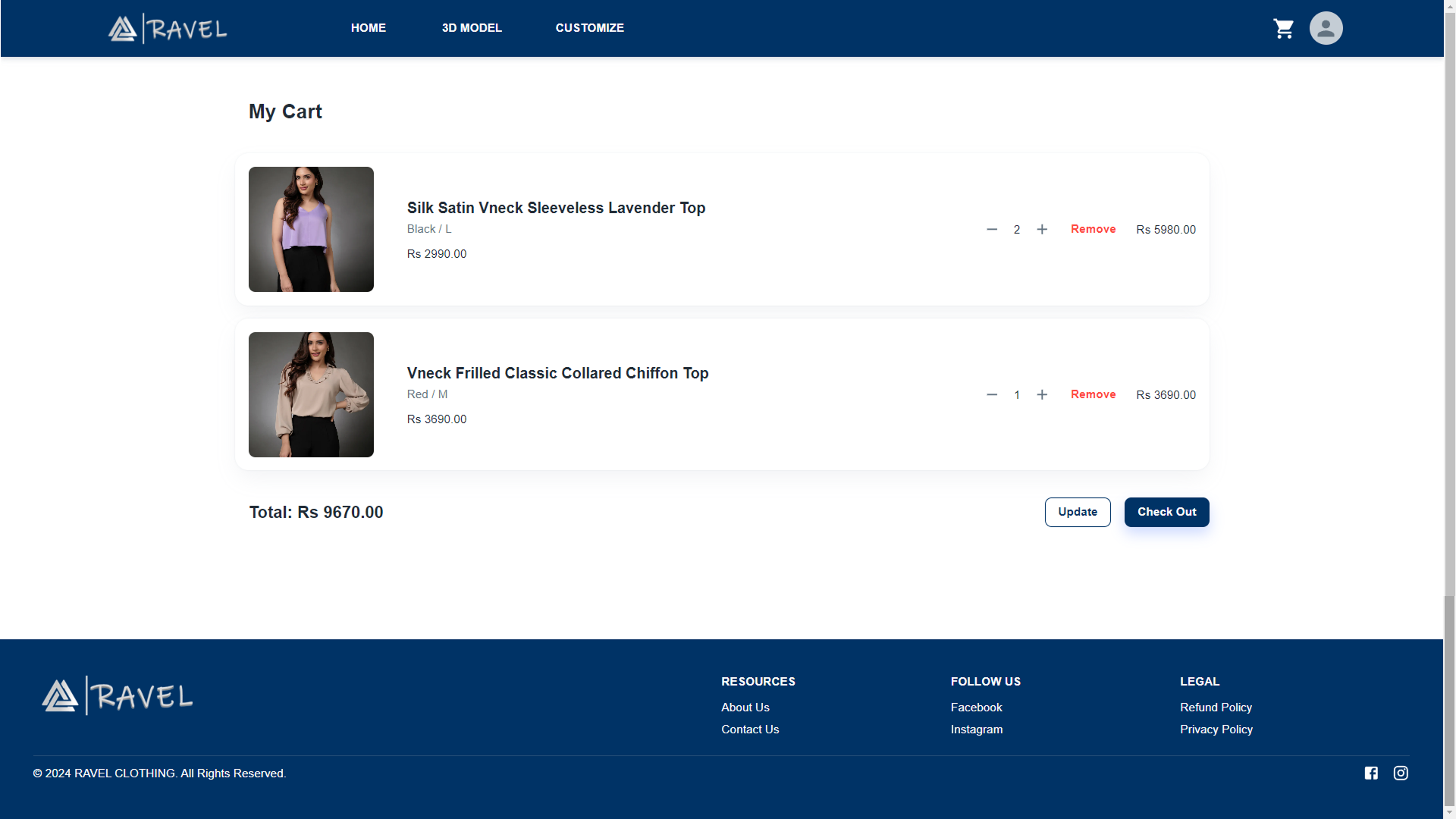Image resolution: width=1456 pixels, height=819 pixels.
Task: View the Privacy Policy
Action: coord(1216,729)
